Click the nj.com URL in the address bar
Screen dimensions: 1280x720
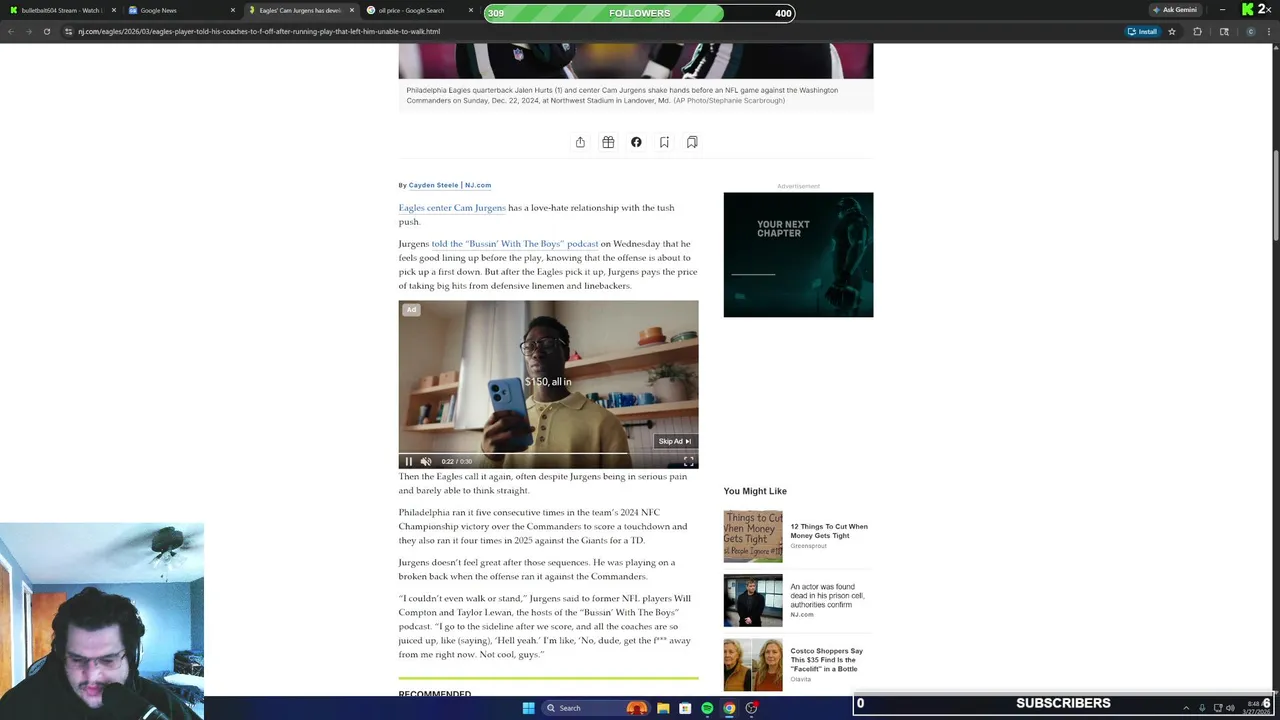[259, 31]
